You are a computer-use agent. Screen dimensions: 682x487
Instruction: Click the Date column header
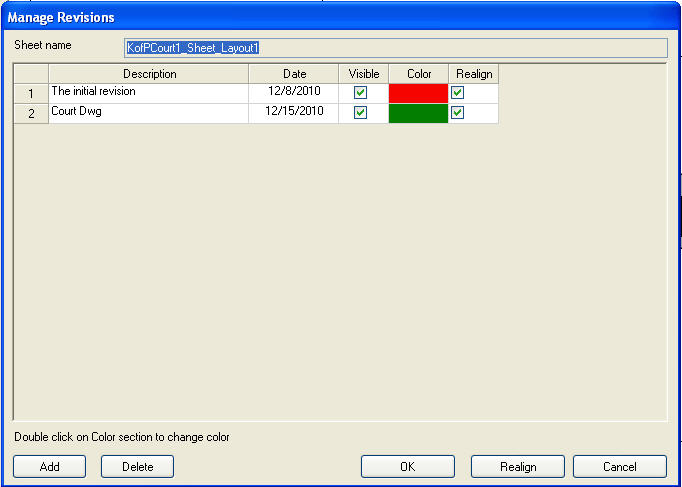294,74
